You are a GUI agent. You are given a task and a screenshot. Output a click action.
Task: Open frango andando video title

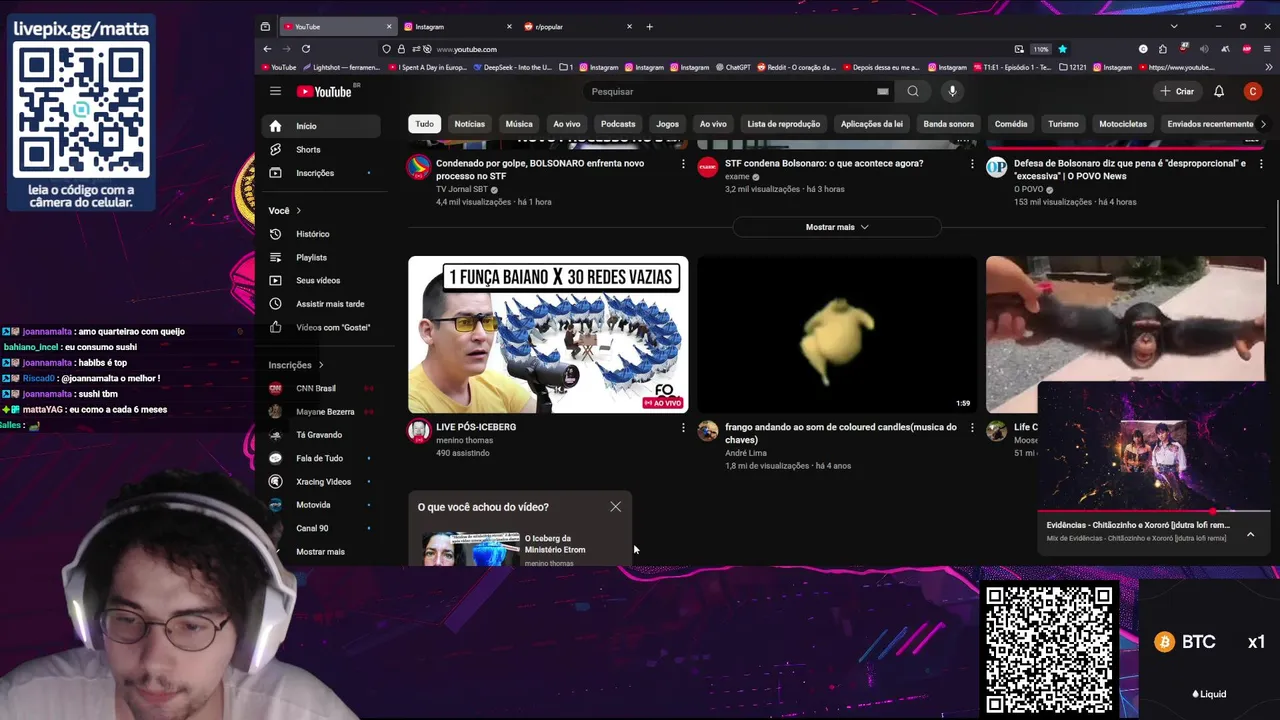(840, 433)
